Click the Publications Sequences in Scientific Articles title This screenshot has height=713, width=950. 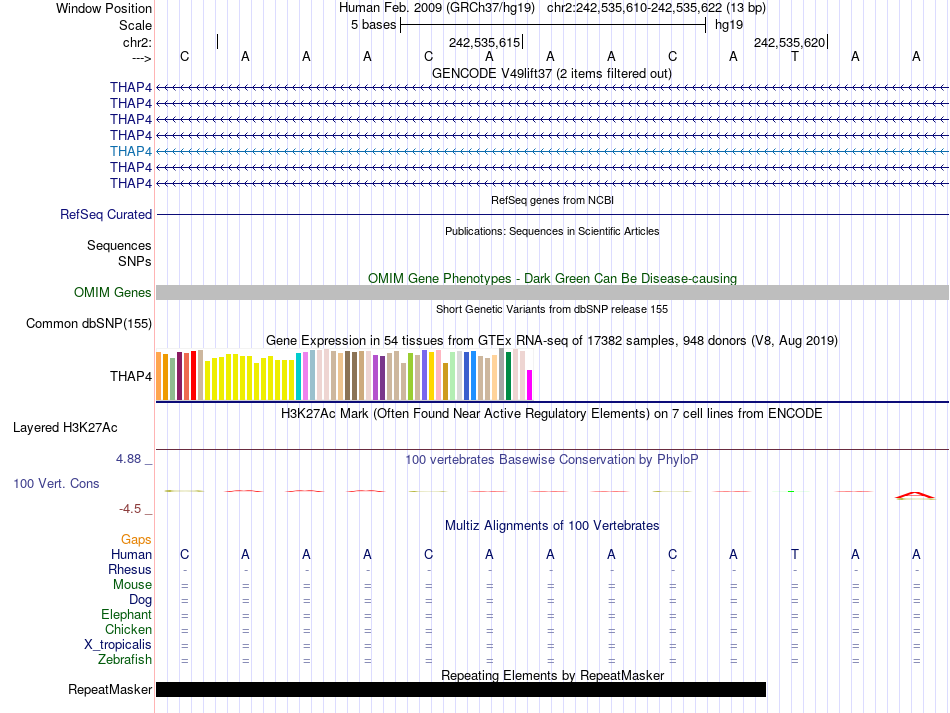pos(551,231)
